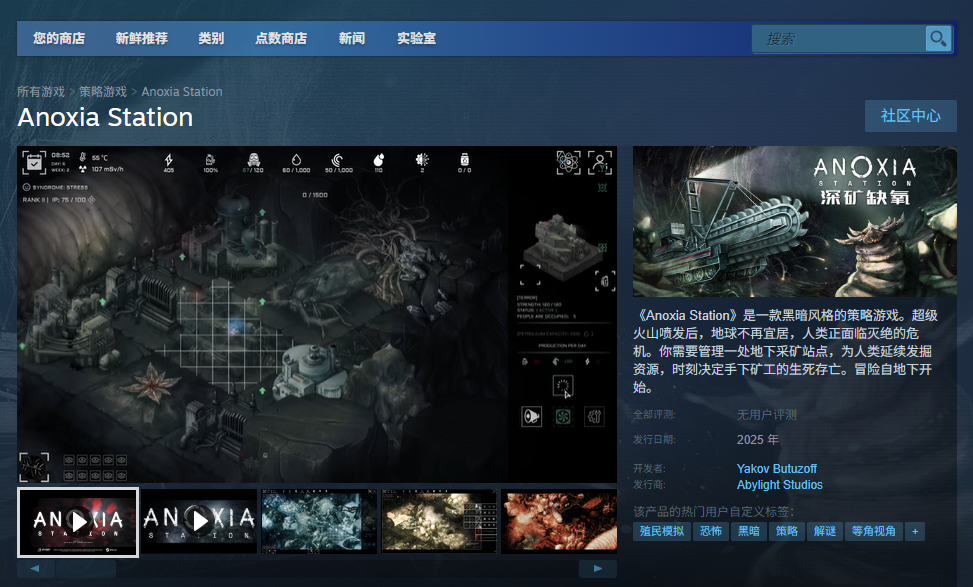
Task: Click the calendar day tracker icon
Action: click(35, 163)
